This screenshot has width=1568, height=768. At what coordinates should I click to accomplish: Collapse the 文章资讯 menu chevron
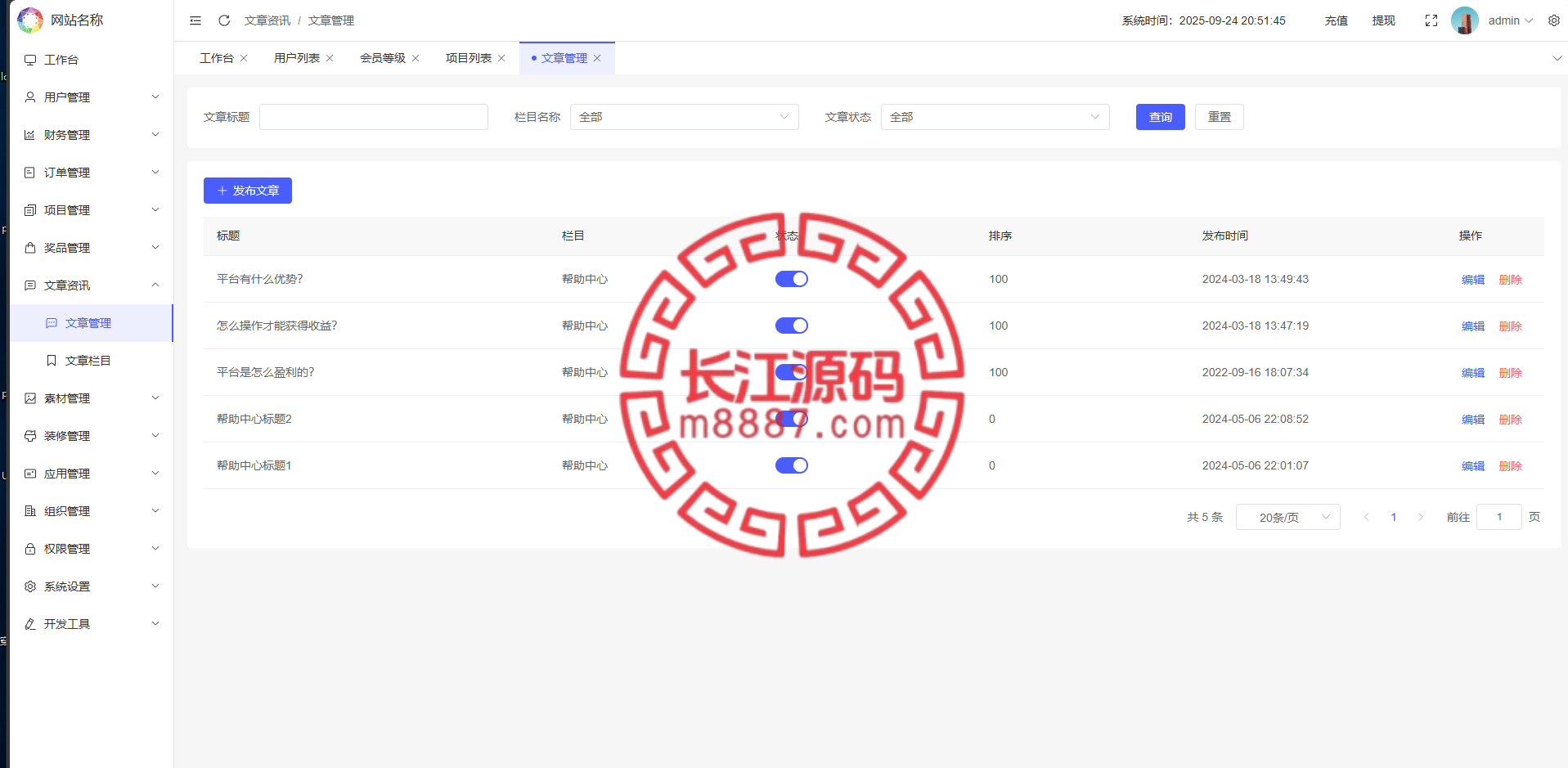[155, 285]
